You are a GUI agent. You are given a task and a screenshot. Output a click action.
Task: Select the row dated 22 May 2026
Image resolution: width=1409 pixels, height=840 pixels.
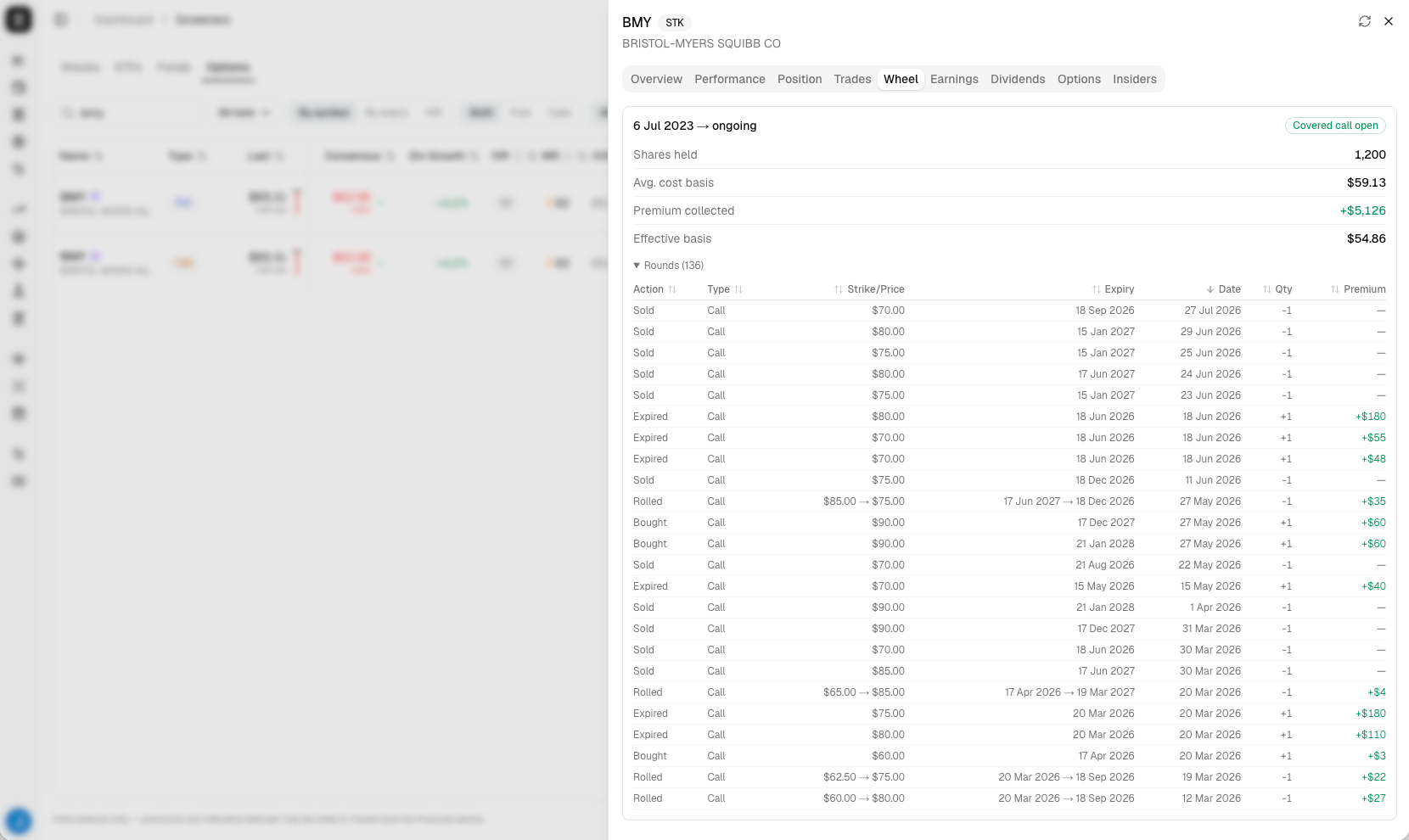click(x=1009, y=565)
